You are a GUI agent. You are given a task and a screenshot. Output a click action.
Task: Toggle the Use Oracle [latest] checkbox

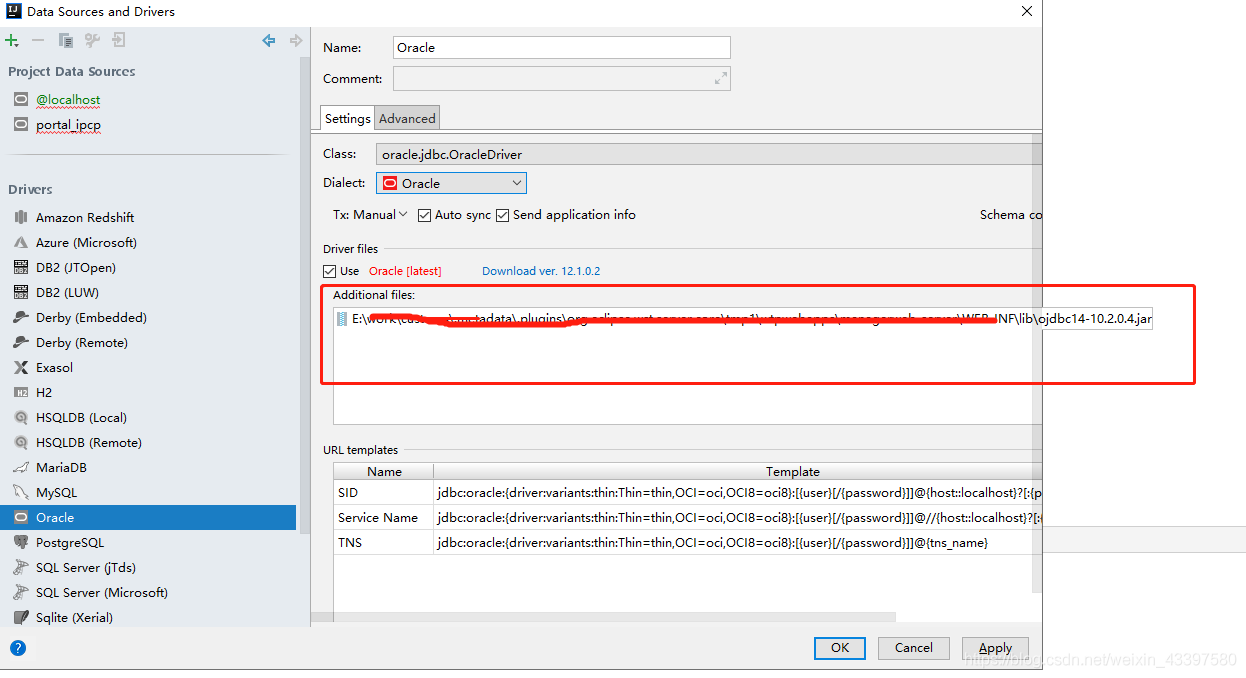(x=330, y=271)
